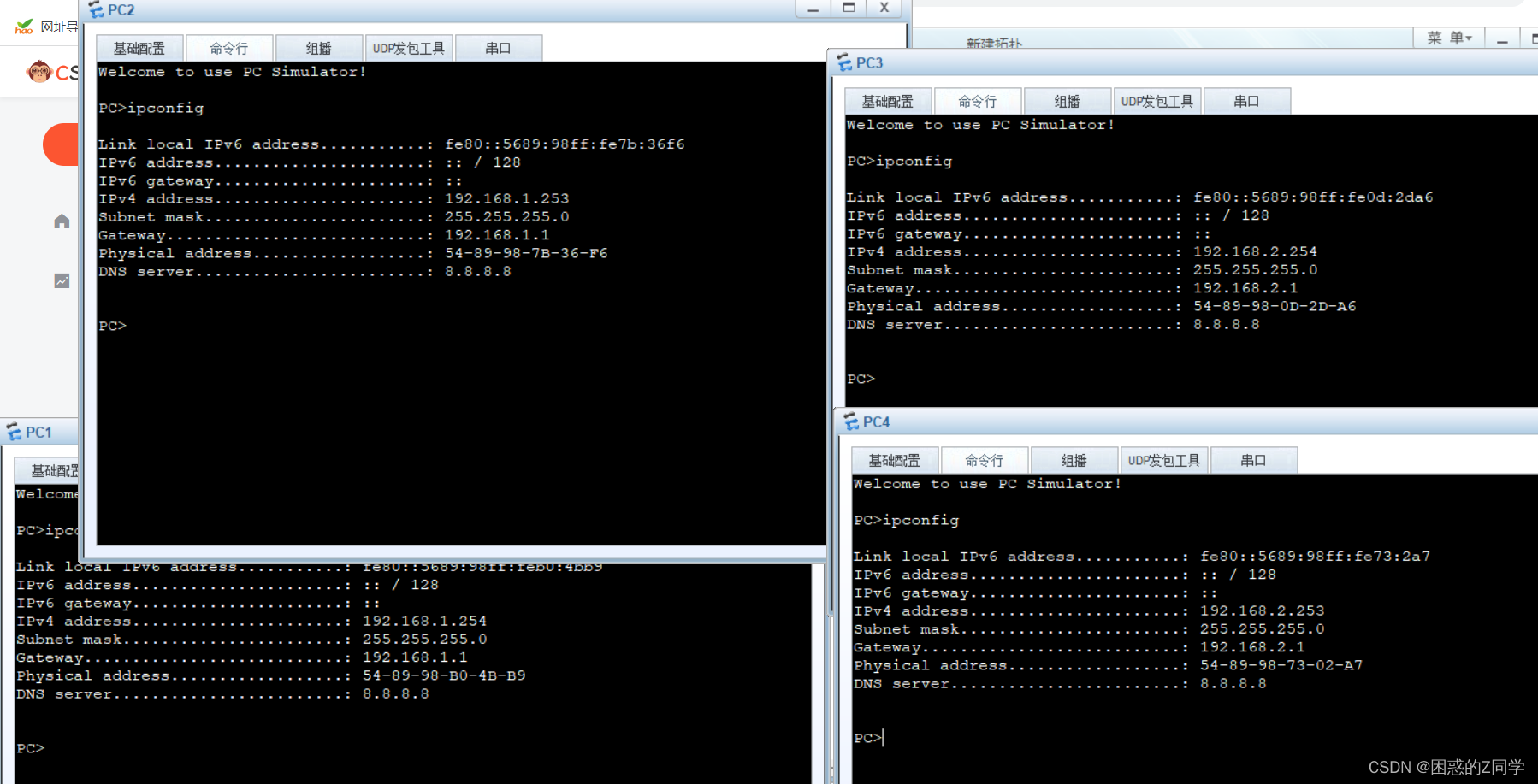Select 基础配置 tab in PC1 window
Viewport: 1538px width, 784px height.
click(x=48, y=471)
